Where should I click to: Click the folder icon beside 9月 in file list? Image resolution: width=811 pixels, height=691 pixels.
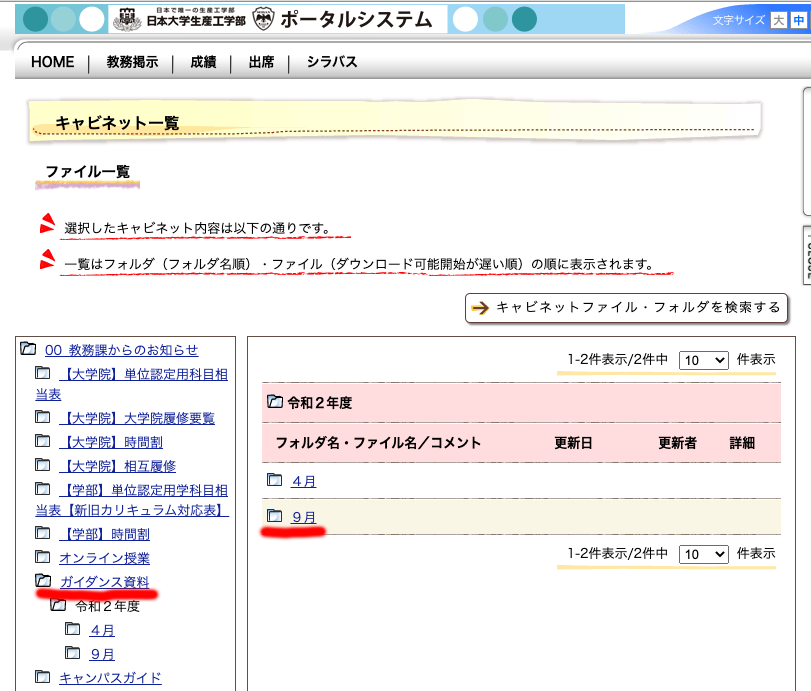(274, 516)
